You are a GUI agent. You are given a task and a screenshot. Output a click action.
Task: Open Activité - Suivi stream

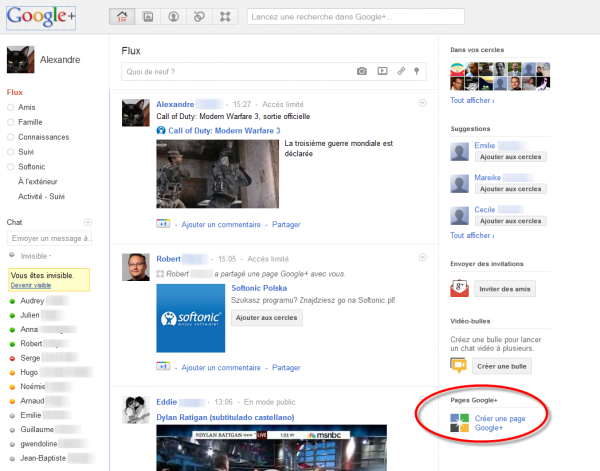(x=41, y=196)
